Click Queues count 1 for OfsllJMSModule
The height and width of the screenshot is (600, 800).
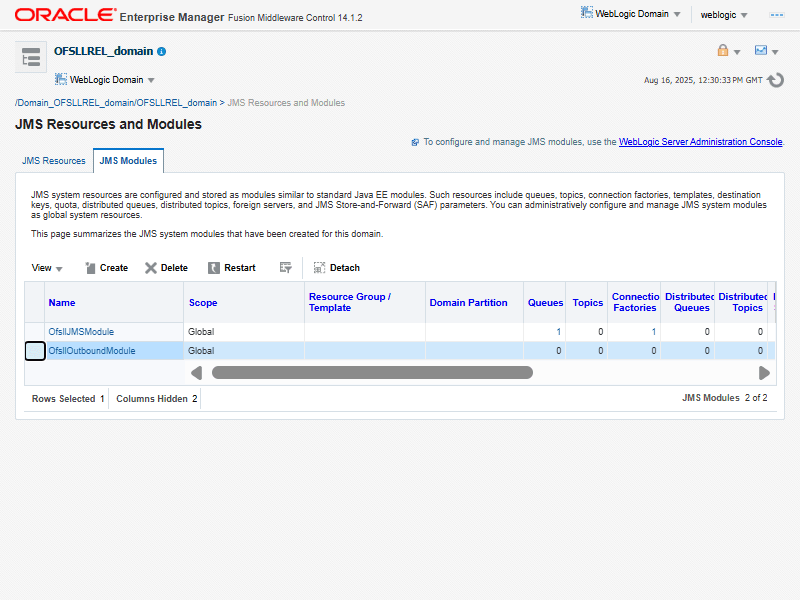point(559,332)
